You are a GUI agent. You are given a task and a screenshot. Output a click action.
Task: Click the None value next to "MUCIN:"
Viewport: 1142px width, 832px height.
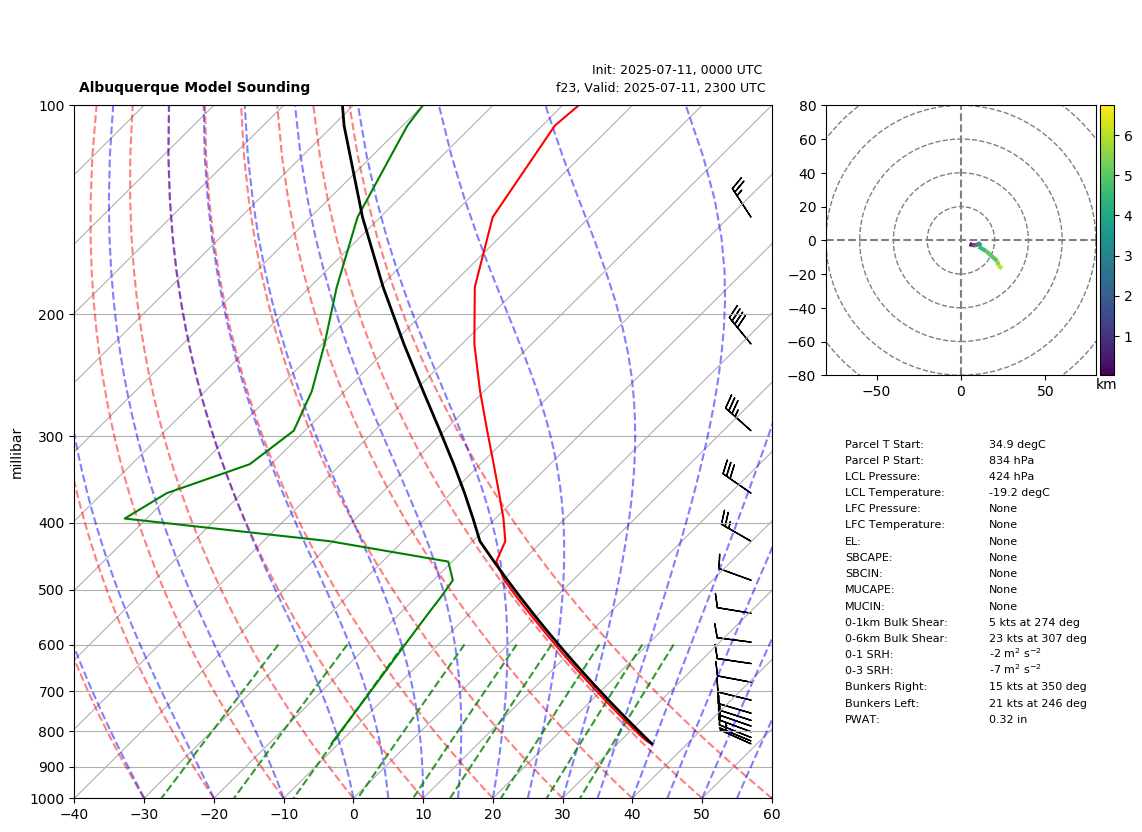[1003, 606]
